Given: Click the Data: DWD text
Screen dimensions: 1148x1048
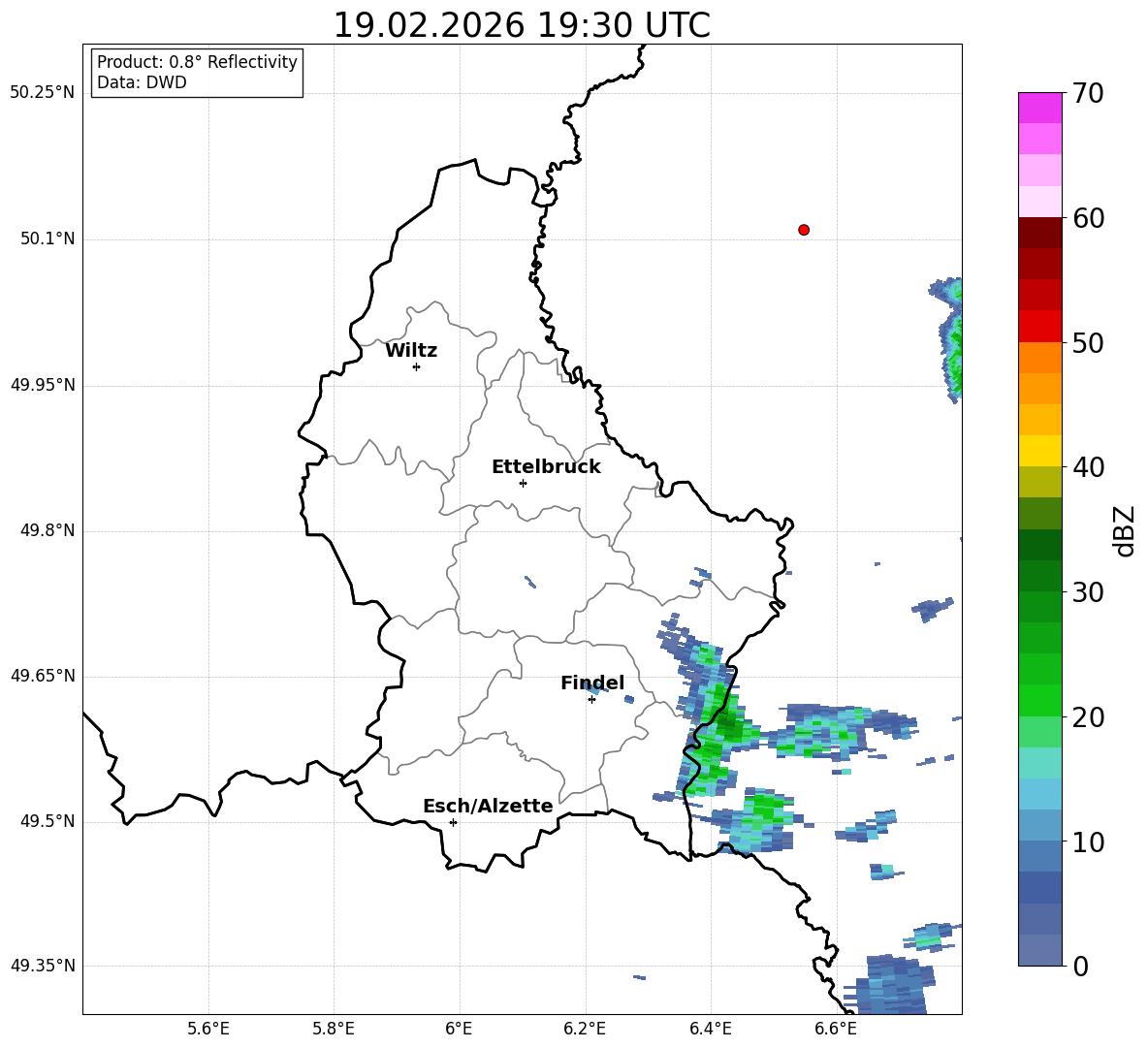Looking at the screenshot, I should click(x=142, y=82).
